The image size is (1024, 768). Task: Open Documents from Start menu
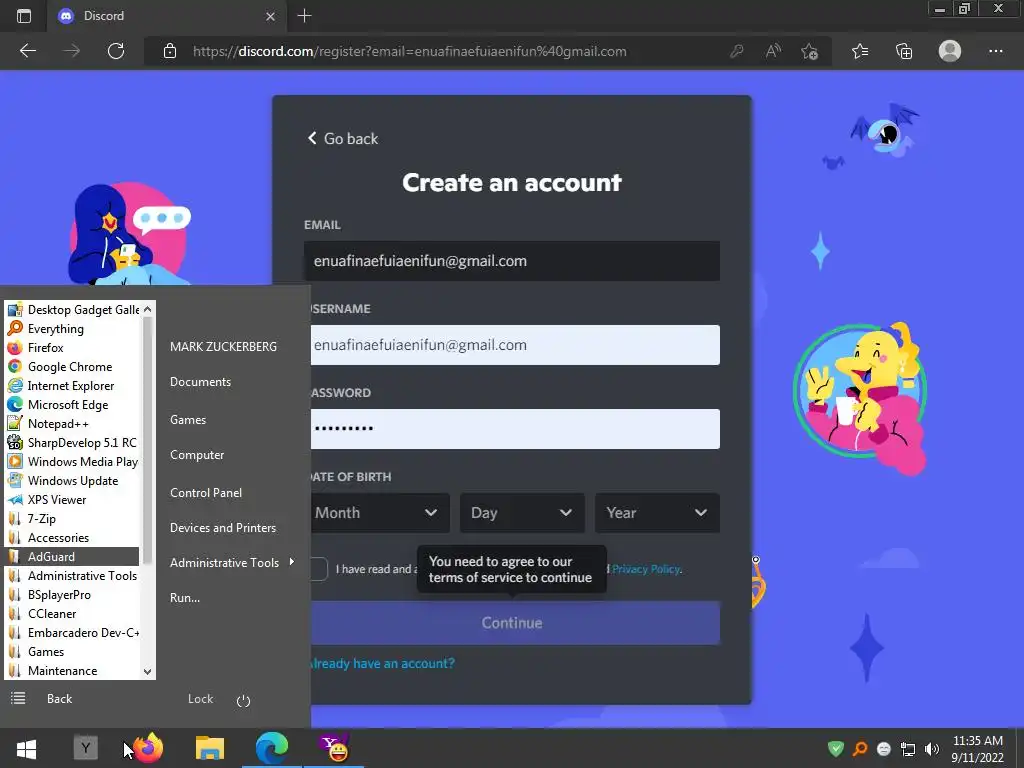tap(200, 381)
